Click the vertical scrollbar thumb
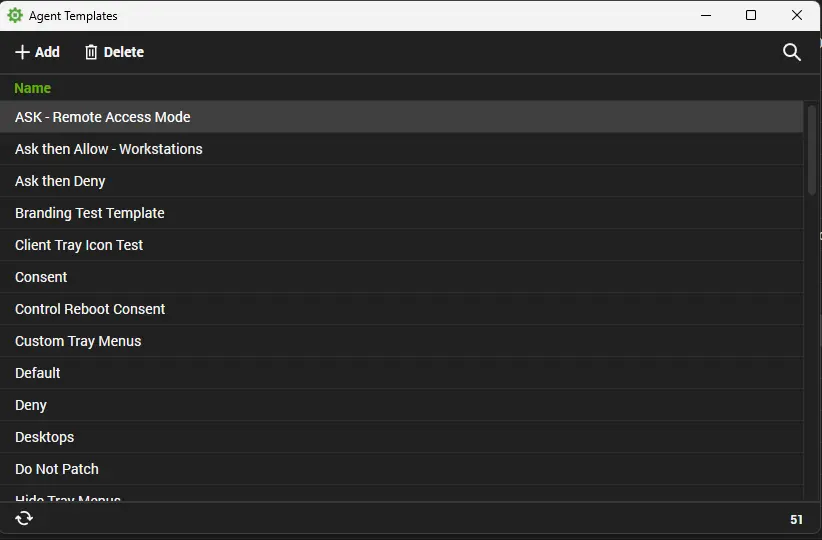Image resolution: width=822 pixels, height=540 pixels. pos(812,150)
